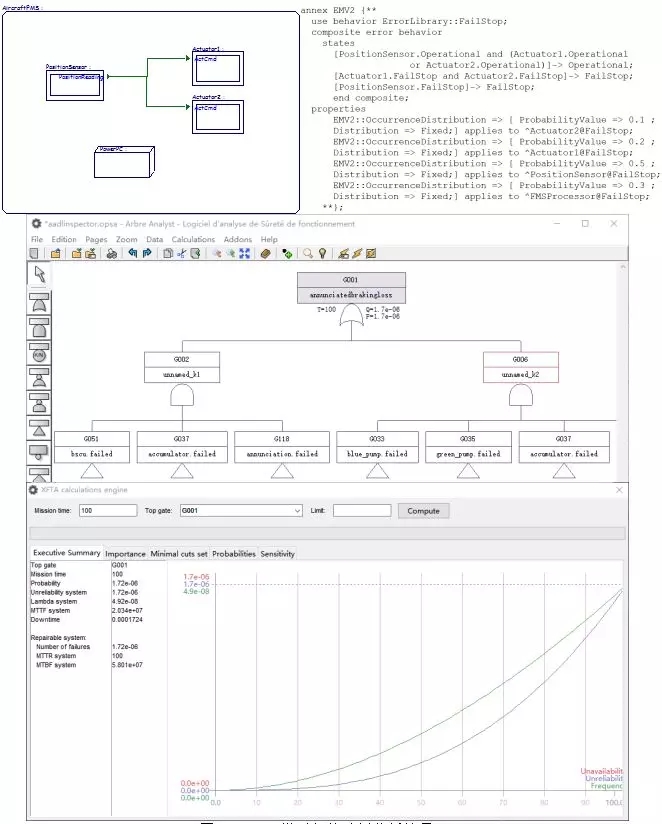This screenshot has height=824, width=662.
Task: Click the Compute button
Action: [x=423, y=511]
